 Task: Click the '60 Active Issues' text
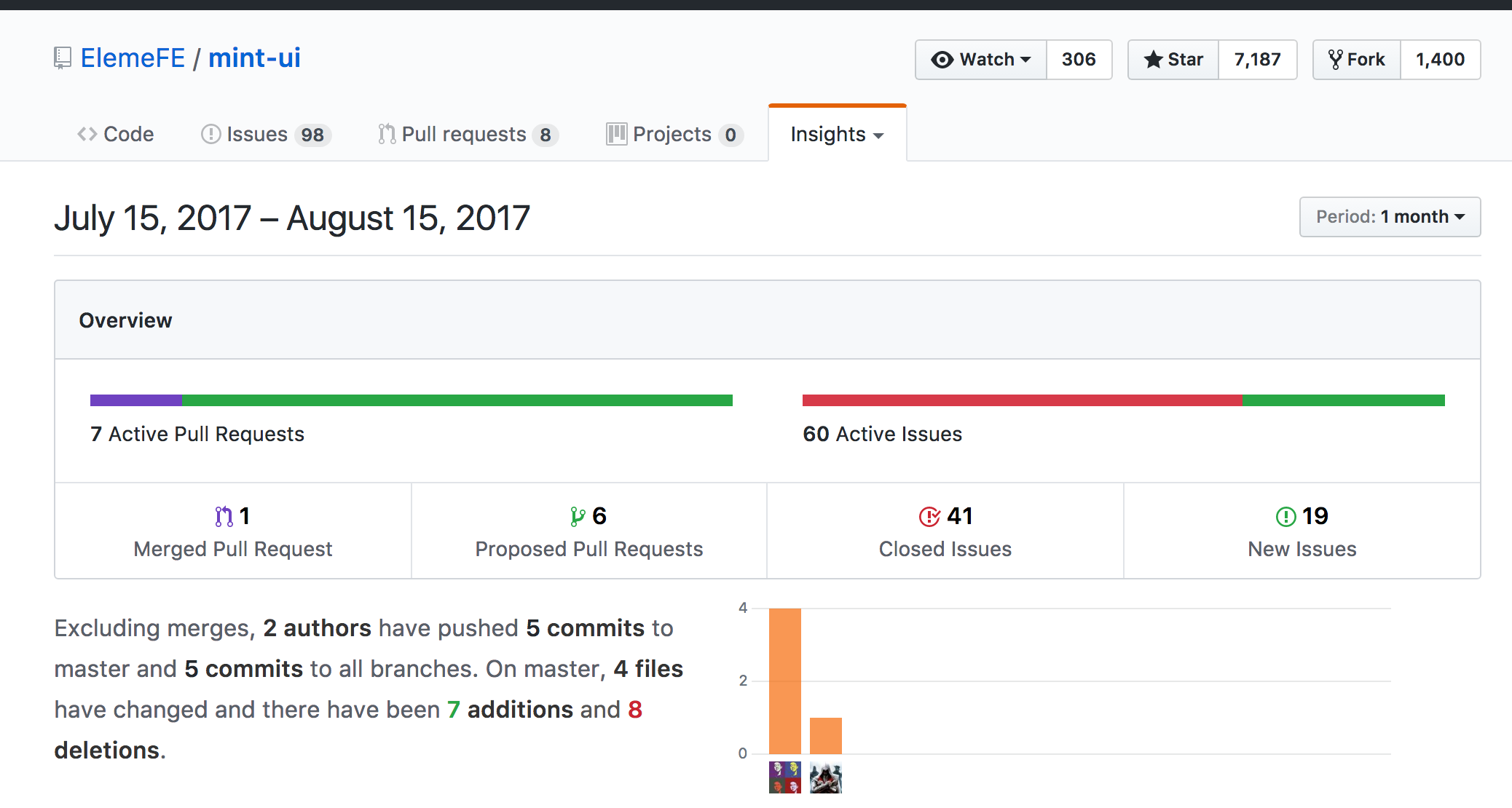(x=883, y=434)
